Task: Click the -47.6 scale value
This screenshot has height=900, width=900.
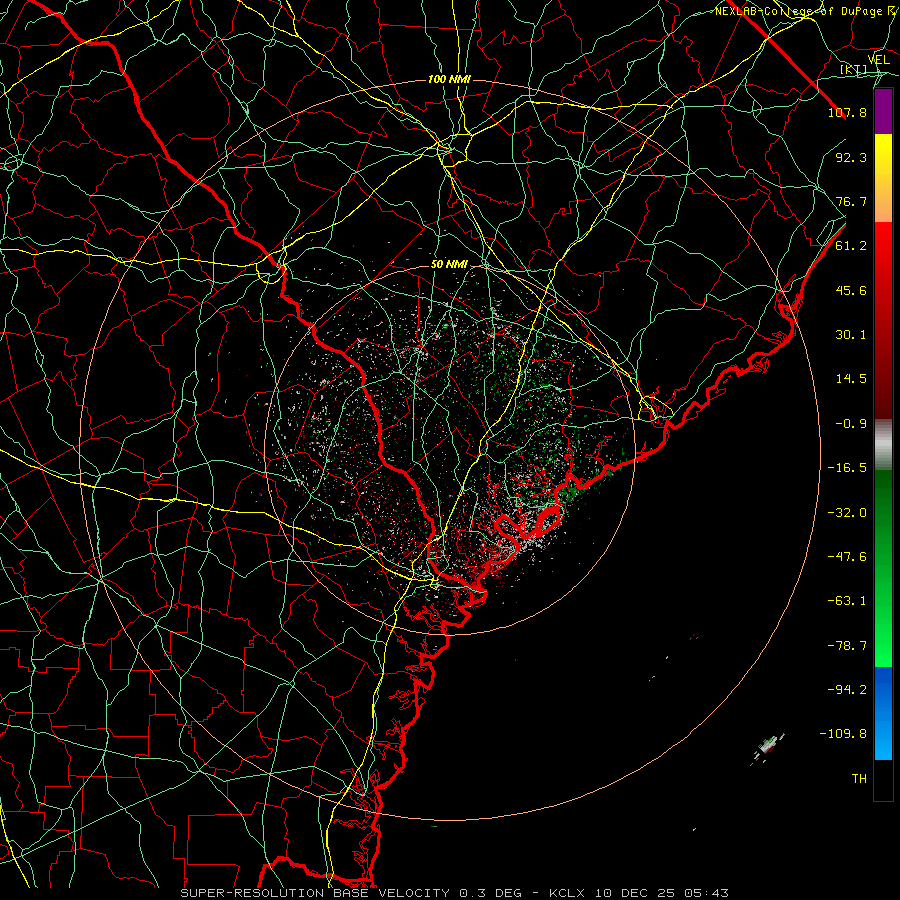Action: [847, 557]
